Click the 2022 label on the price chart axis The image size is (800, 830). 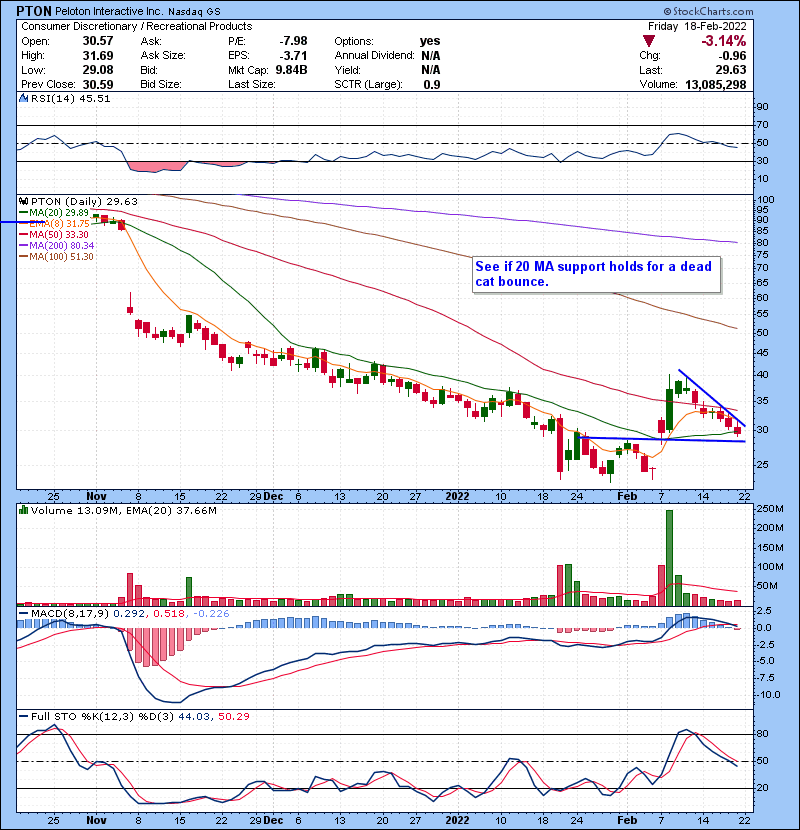click(x=457, y=496)
